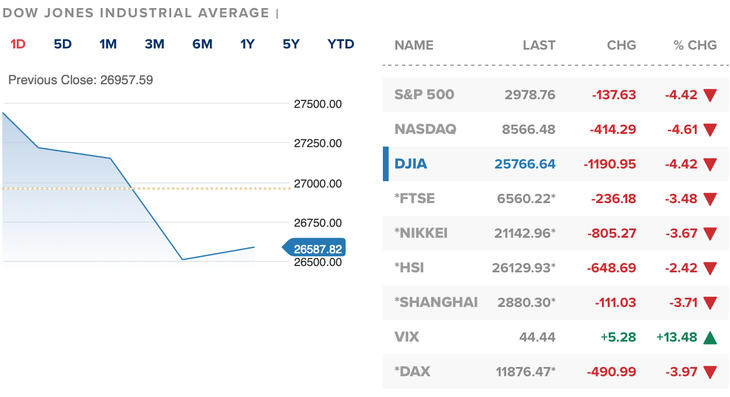Image resolution: width=730 pixels, height=397 pixels.
Task: Click the *HSI index name
Action: tap(409, 268)
